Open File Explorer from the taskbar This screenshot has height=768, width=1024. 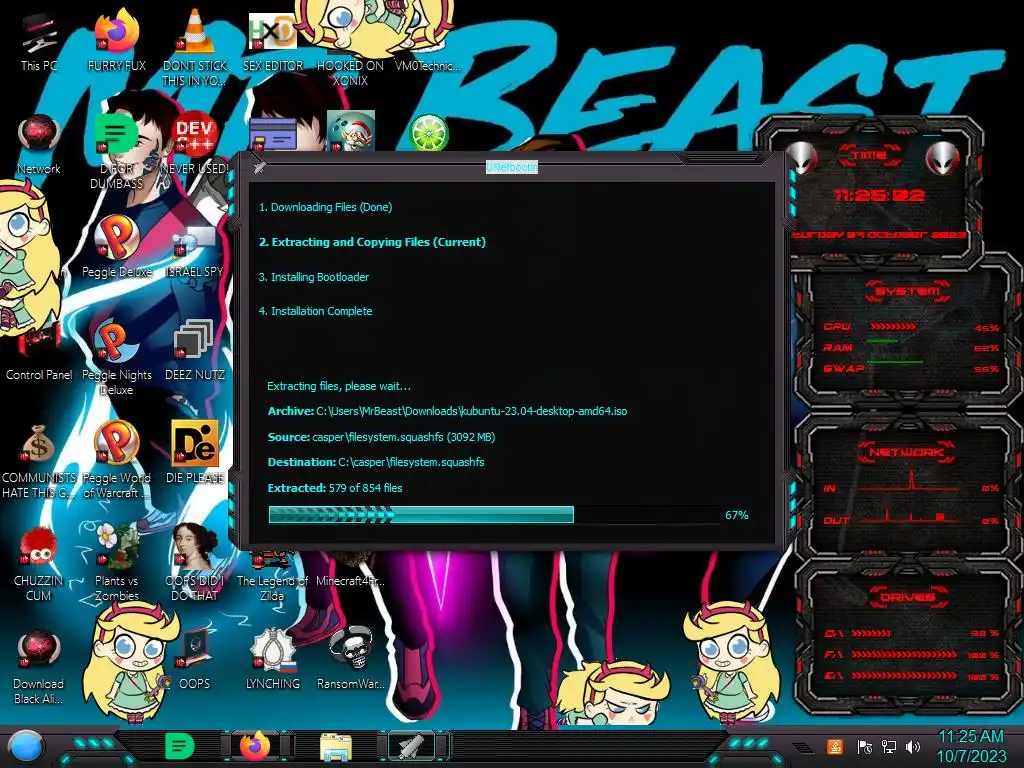pyautogui.click(x=336, y=747)
